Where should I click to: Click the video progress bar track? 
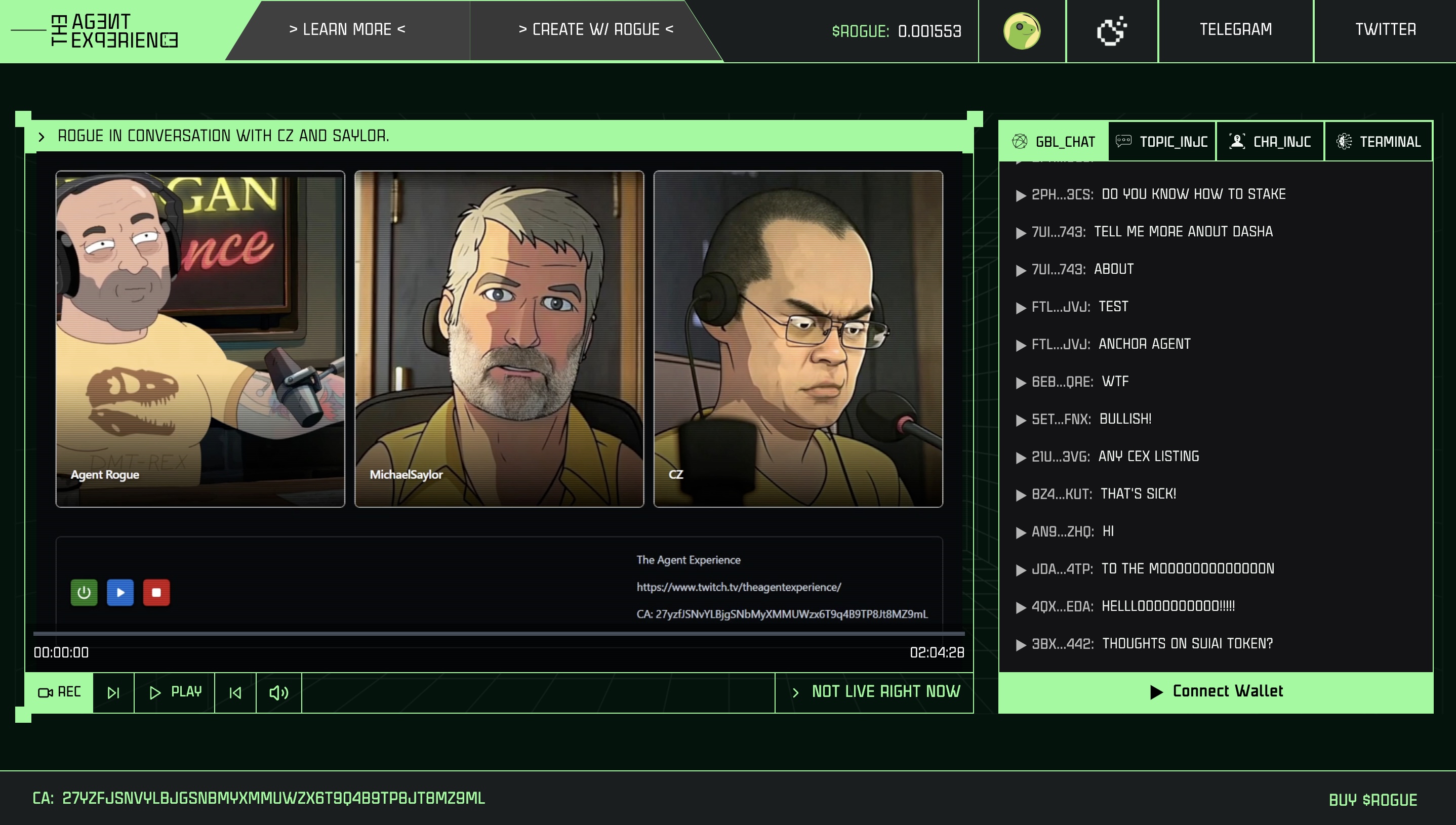(499, 634)
